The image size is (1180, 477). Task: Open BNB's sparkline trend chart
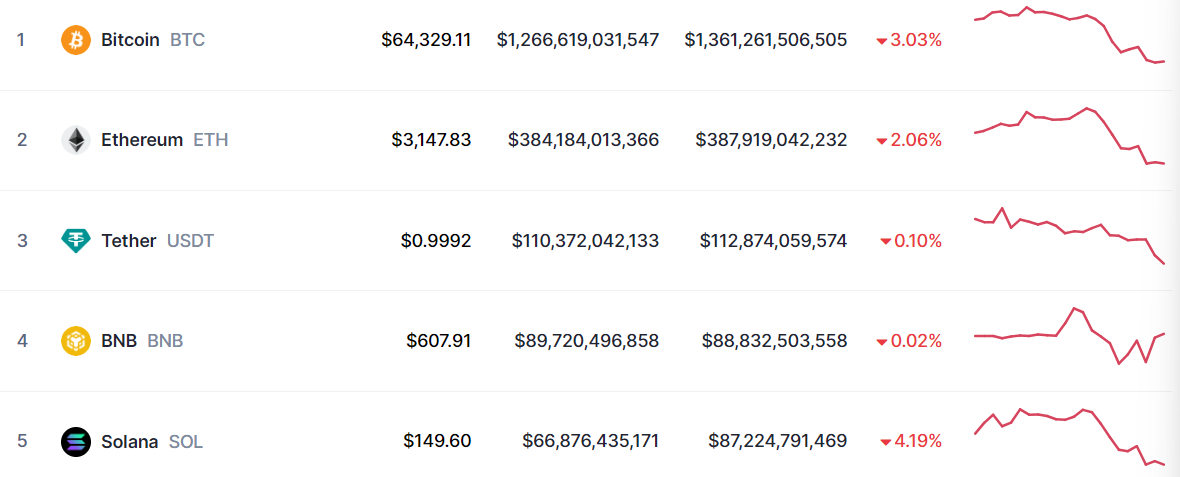pyautogui.click(x=1069, y=336)
